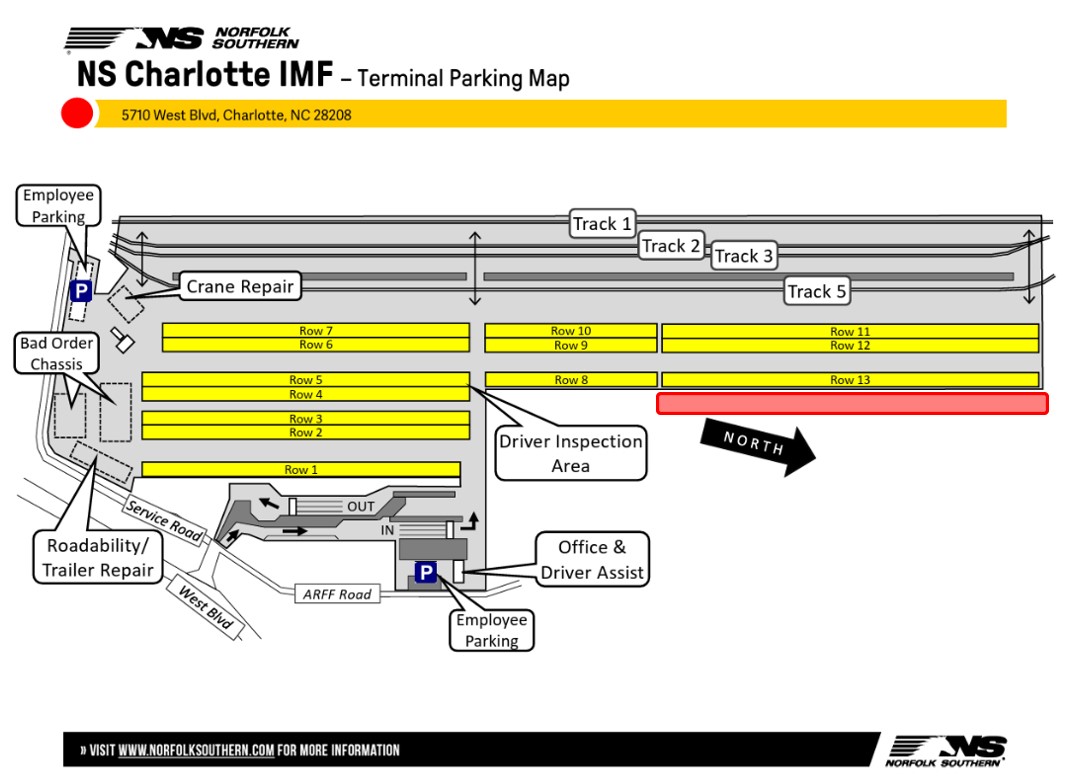Click the black NORTH direction arrow
Viewport: 1073px width, 781px height.
coord(758,445)
